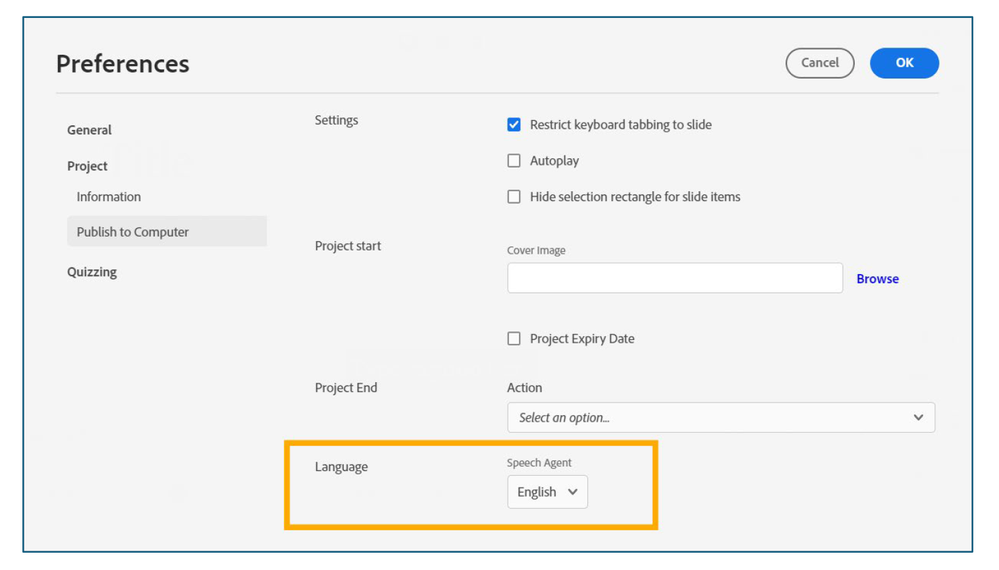Click the Speech Agent label text
Screen dimensions: 999x570
(539, 463)
